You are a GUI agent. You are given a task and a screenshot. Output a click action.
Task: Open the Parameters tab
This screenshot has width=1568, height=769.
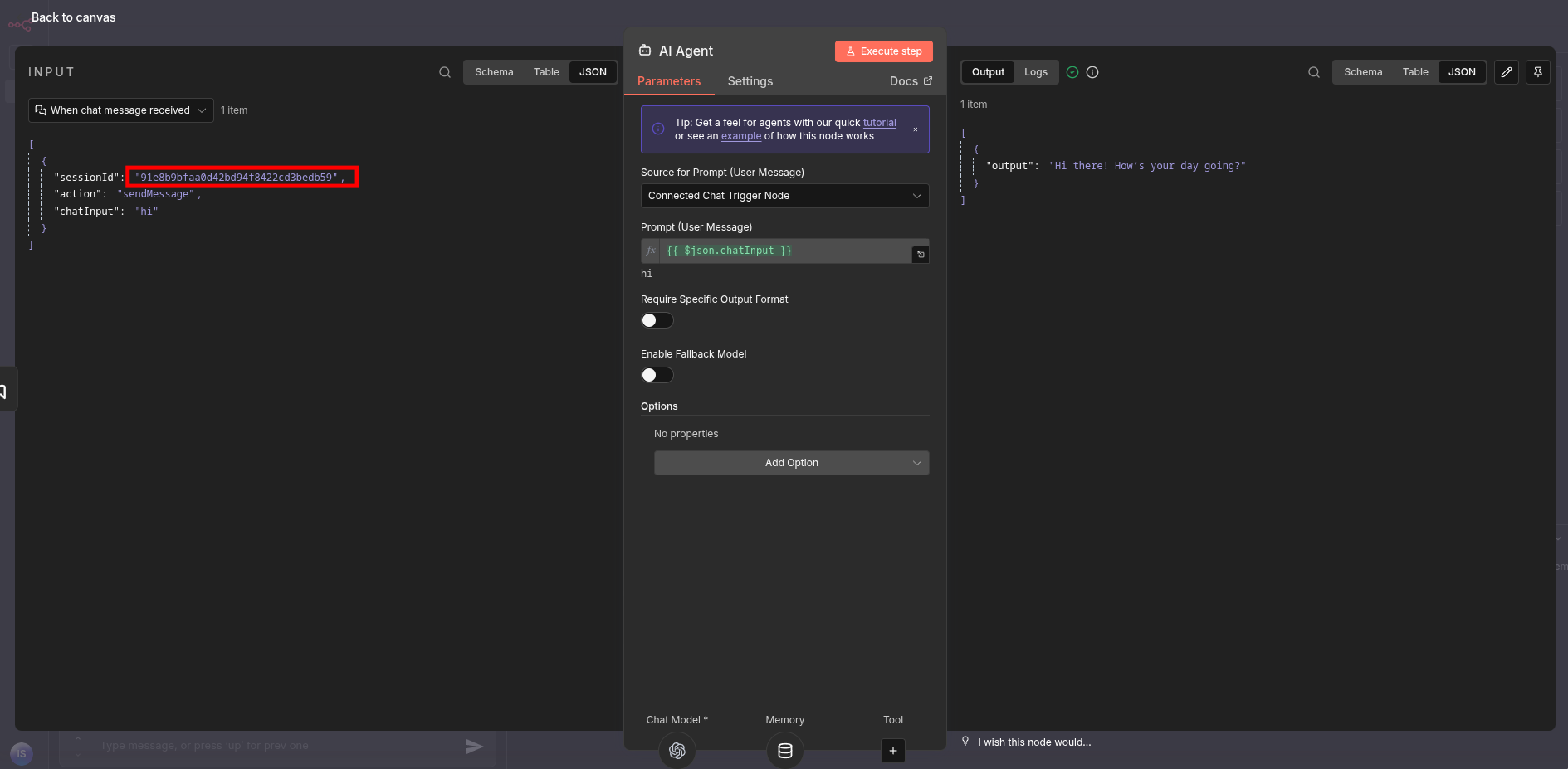click(x=669, y=81)
